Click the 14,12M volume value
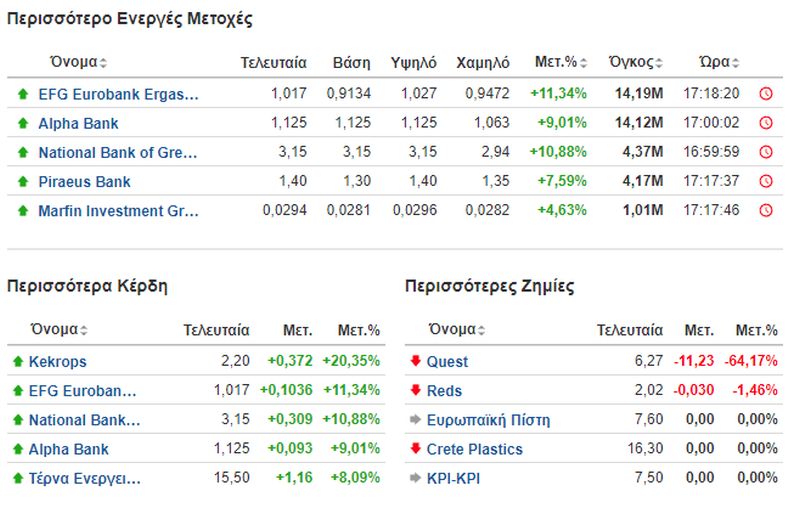The height and width of the screenshot is (514, 800). coord(639,123)
